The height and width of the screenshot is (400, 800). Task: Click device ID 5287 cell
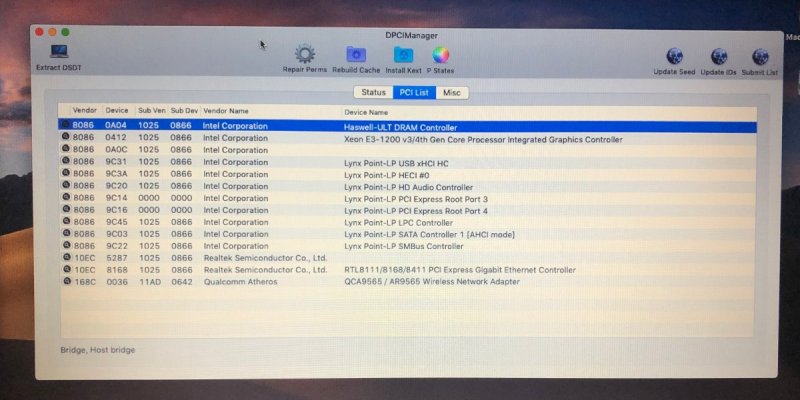(117, 258)
